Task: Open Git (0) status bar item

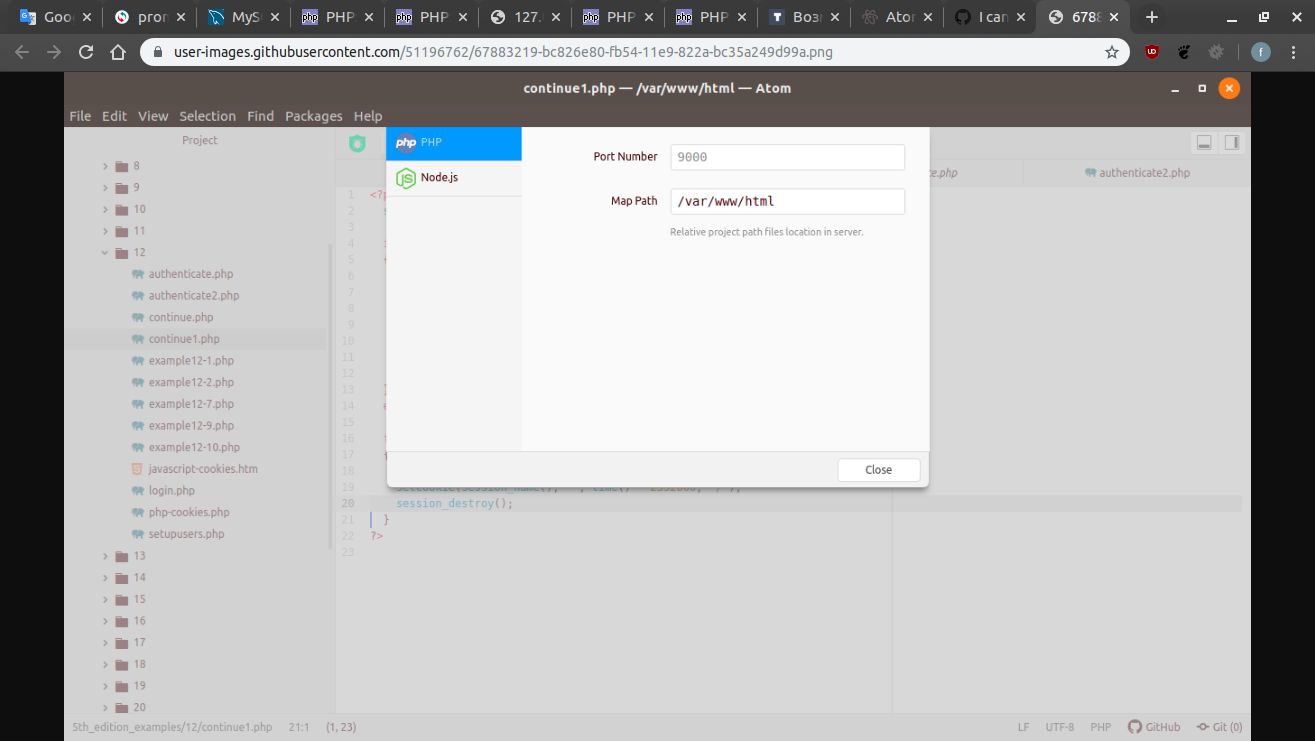Action: click(x=1219, y=727)
